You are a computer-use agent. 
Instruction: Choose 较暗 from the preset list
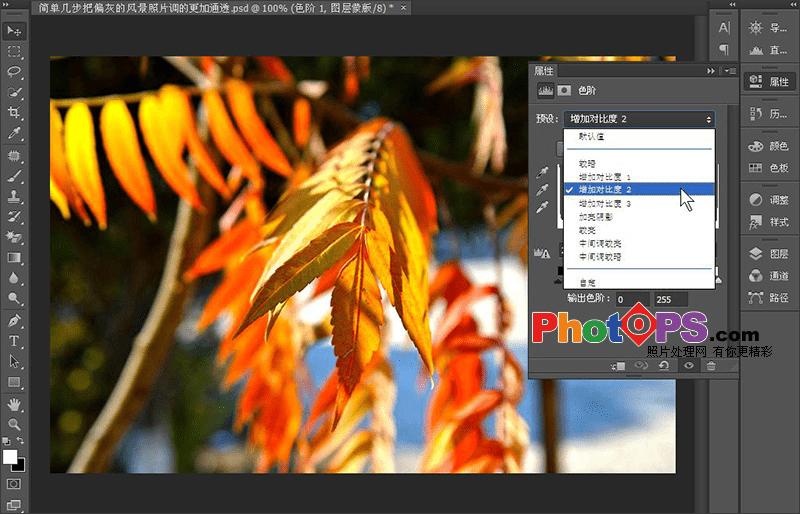tap(639, 164)
